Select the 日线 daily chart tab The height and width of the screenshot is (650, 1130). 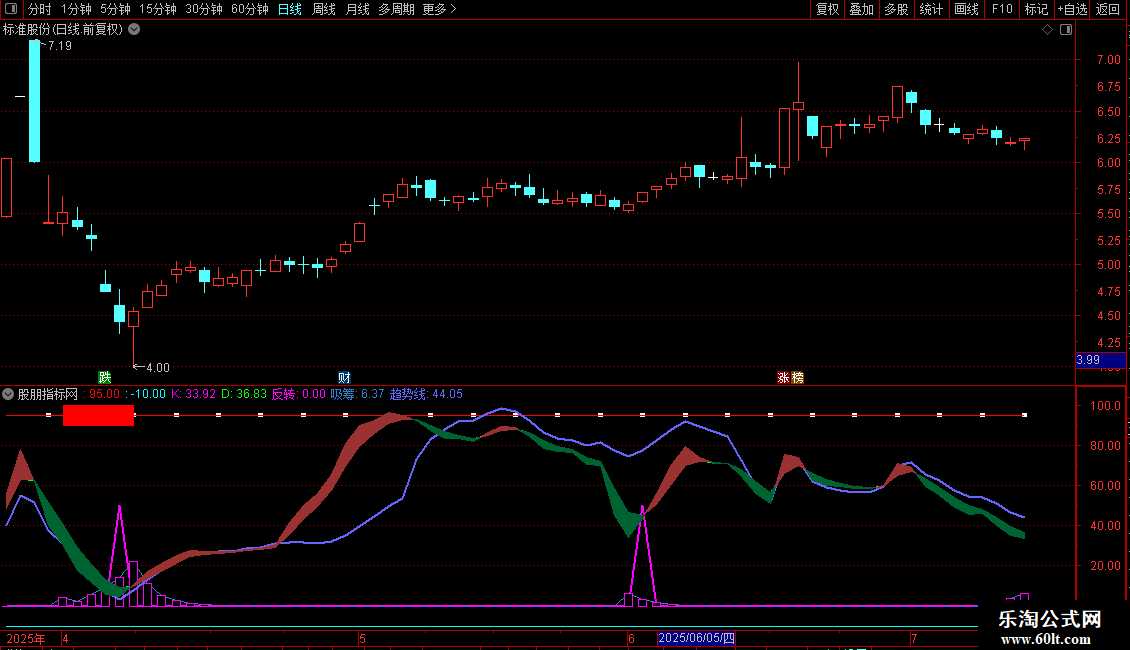290,9
